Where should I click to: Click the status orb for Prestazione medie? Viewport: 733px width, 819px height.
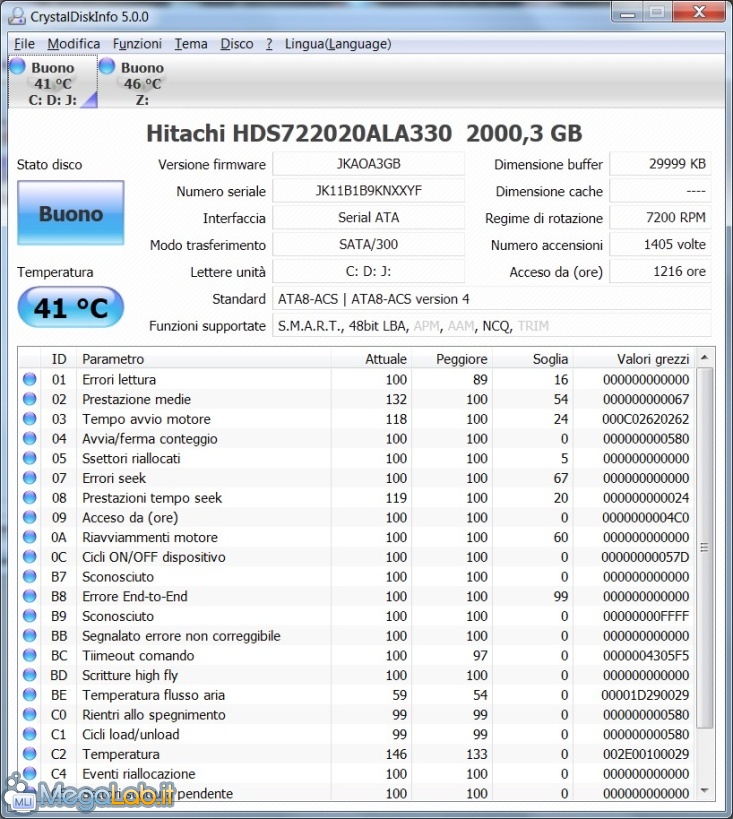30,399
